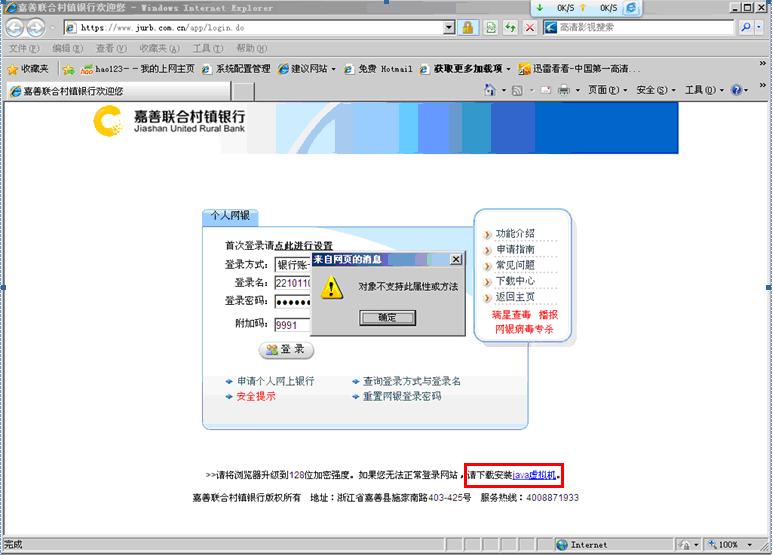Click the red X Stop loading icon

click(x=530, y=28)
